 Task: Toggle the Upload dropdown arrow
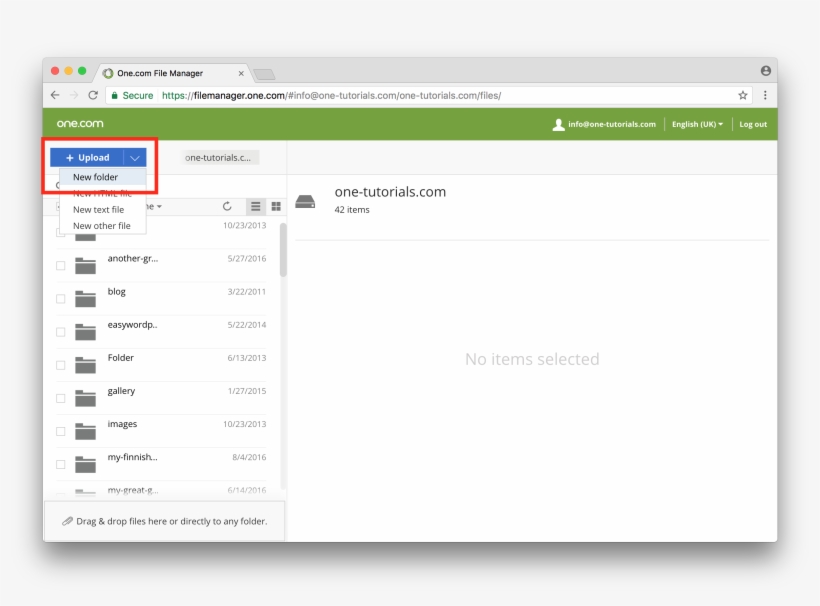(x=135, y=157)
